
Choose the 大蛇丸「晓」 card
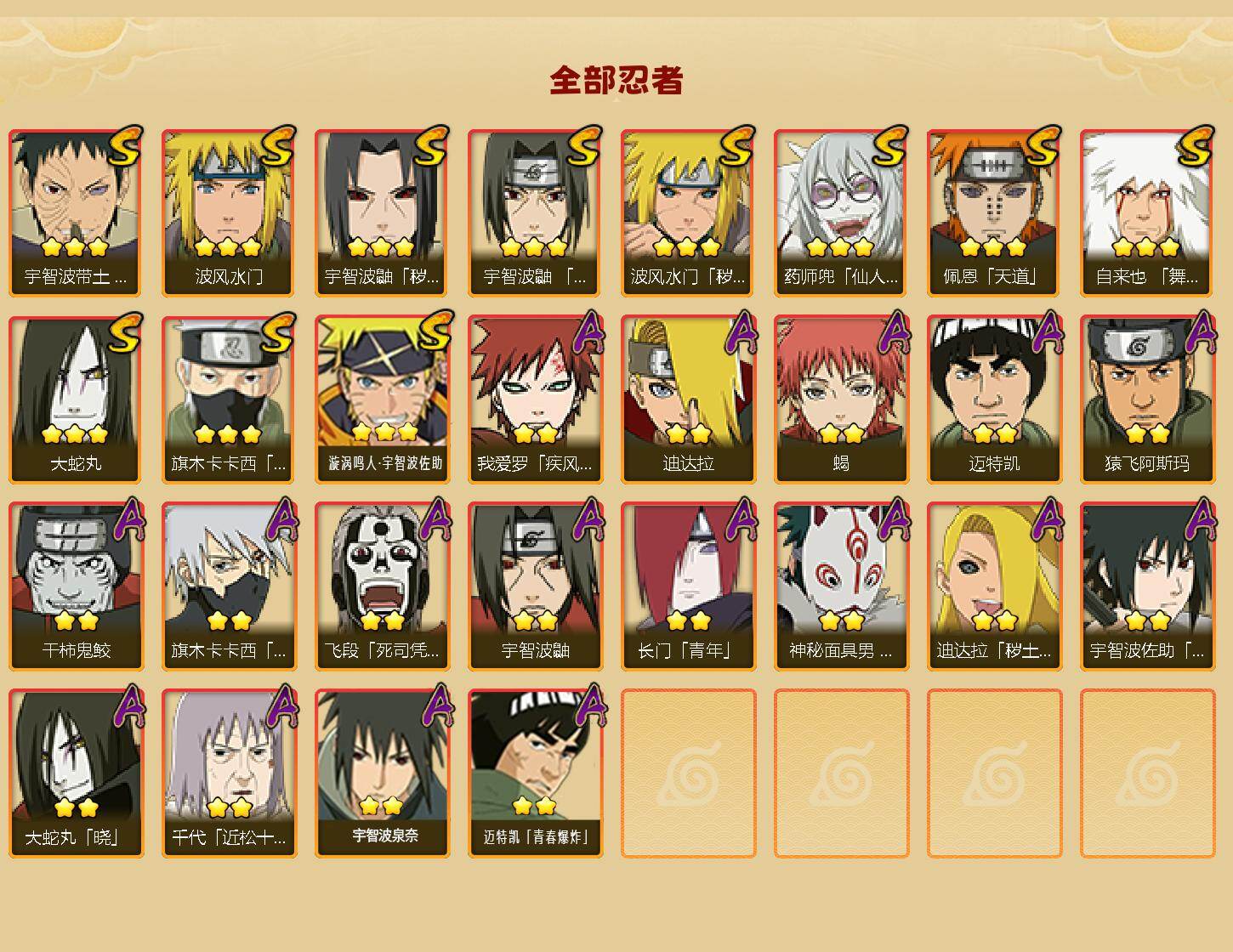click(x=76, y=773)
